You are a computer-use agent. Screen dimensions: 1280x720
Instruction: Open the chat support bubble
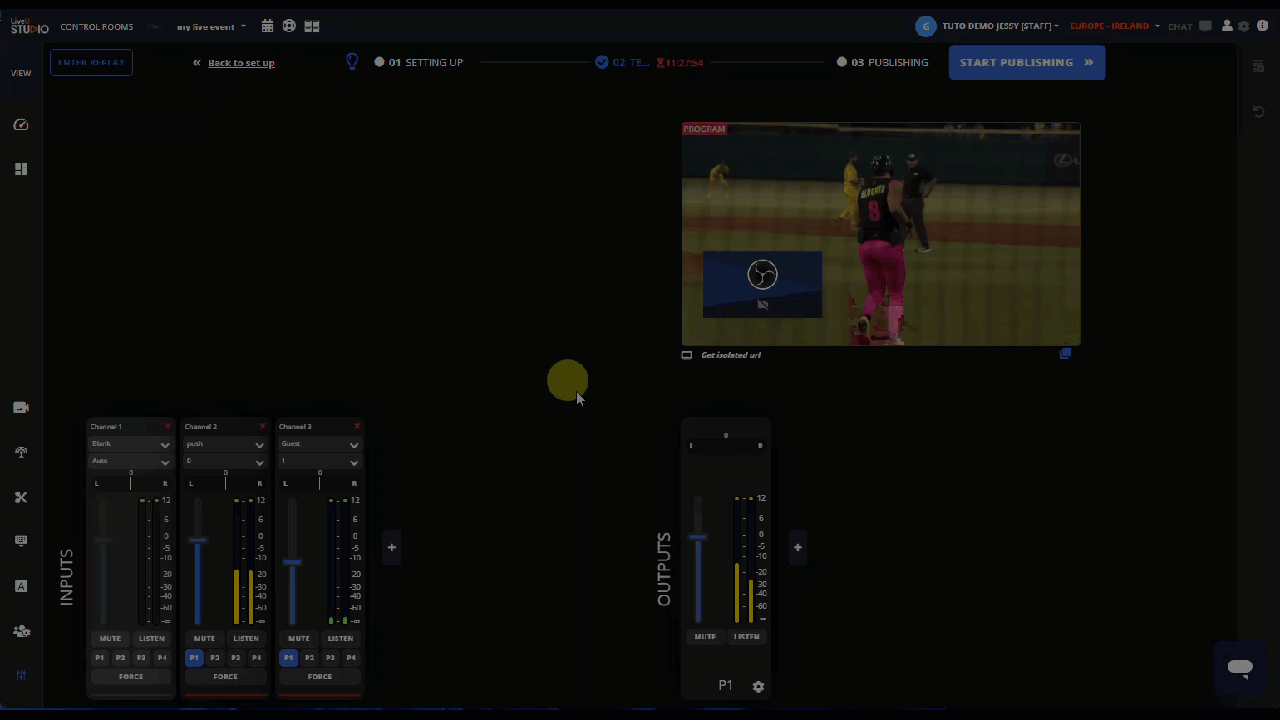[x=1240, y=668]
